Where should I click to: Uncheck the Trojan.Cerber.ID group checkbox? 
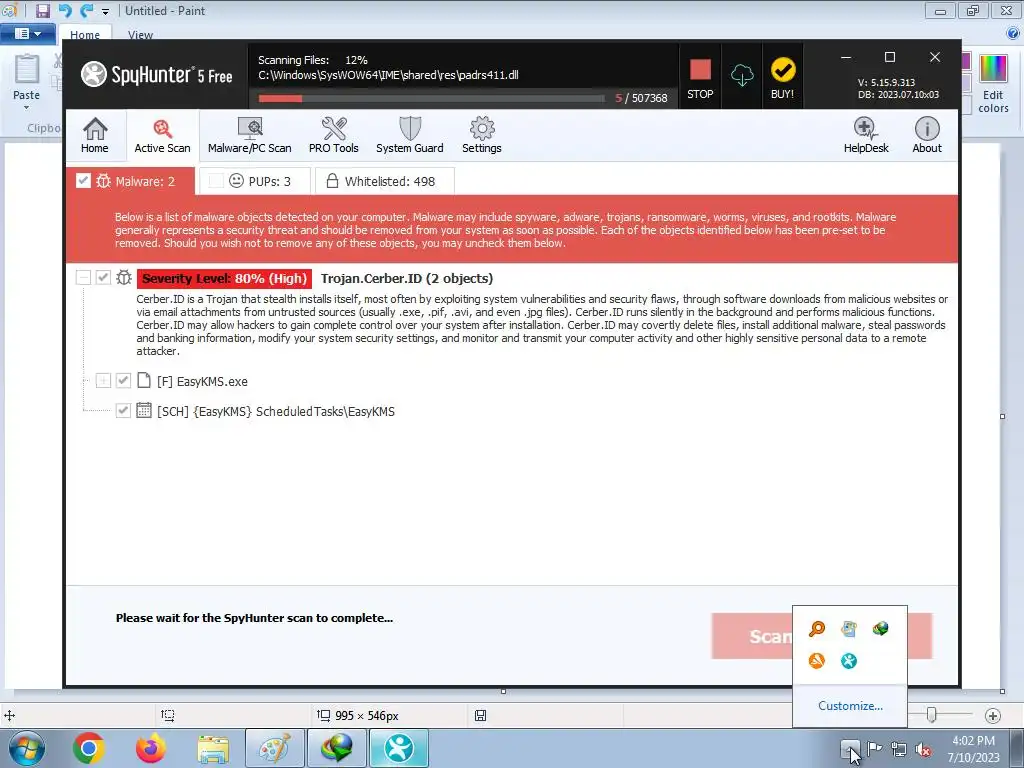pyautogui.click(x=103, y=278)
